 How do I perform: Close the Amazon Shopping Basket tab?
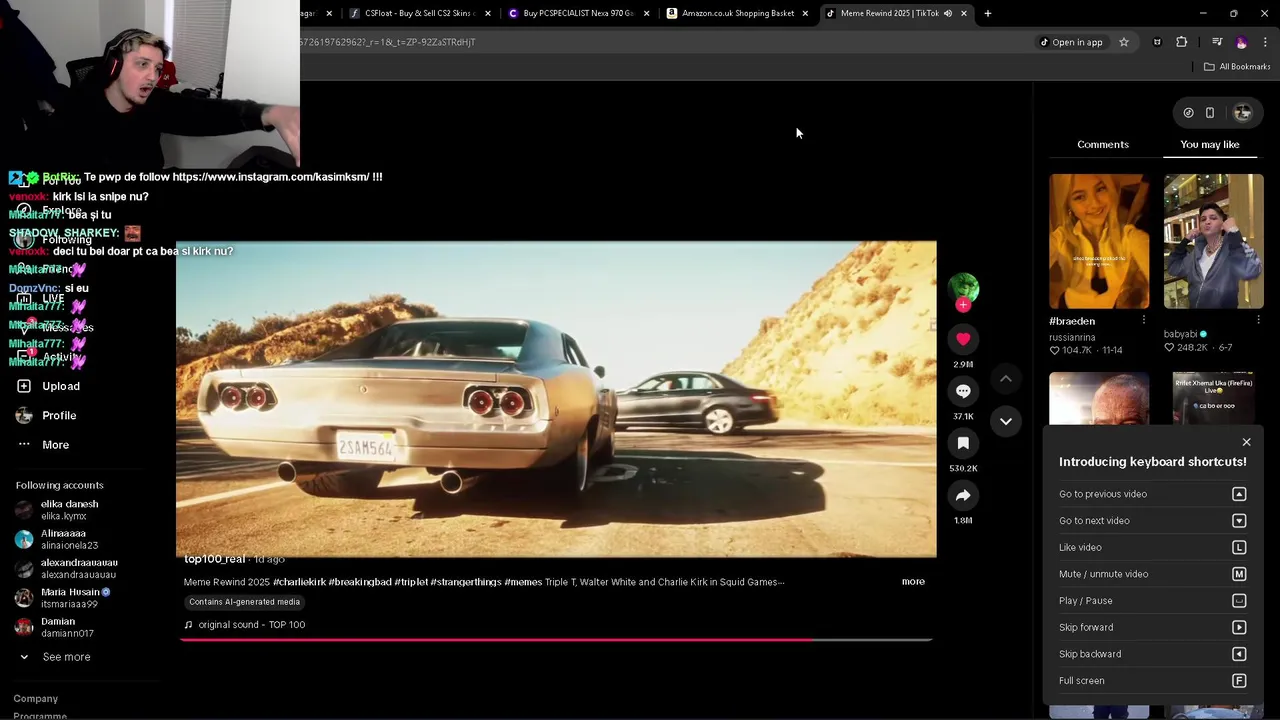click(805, 13)
